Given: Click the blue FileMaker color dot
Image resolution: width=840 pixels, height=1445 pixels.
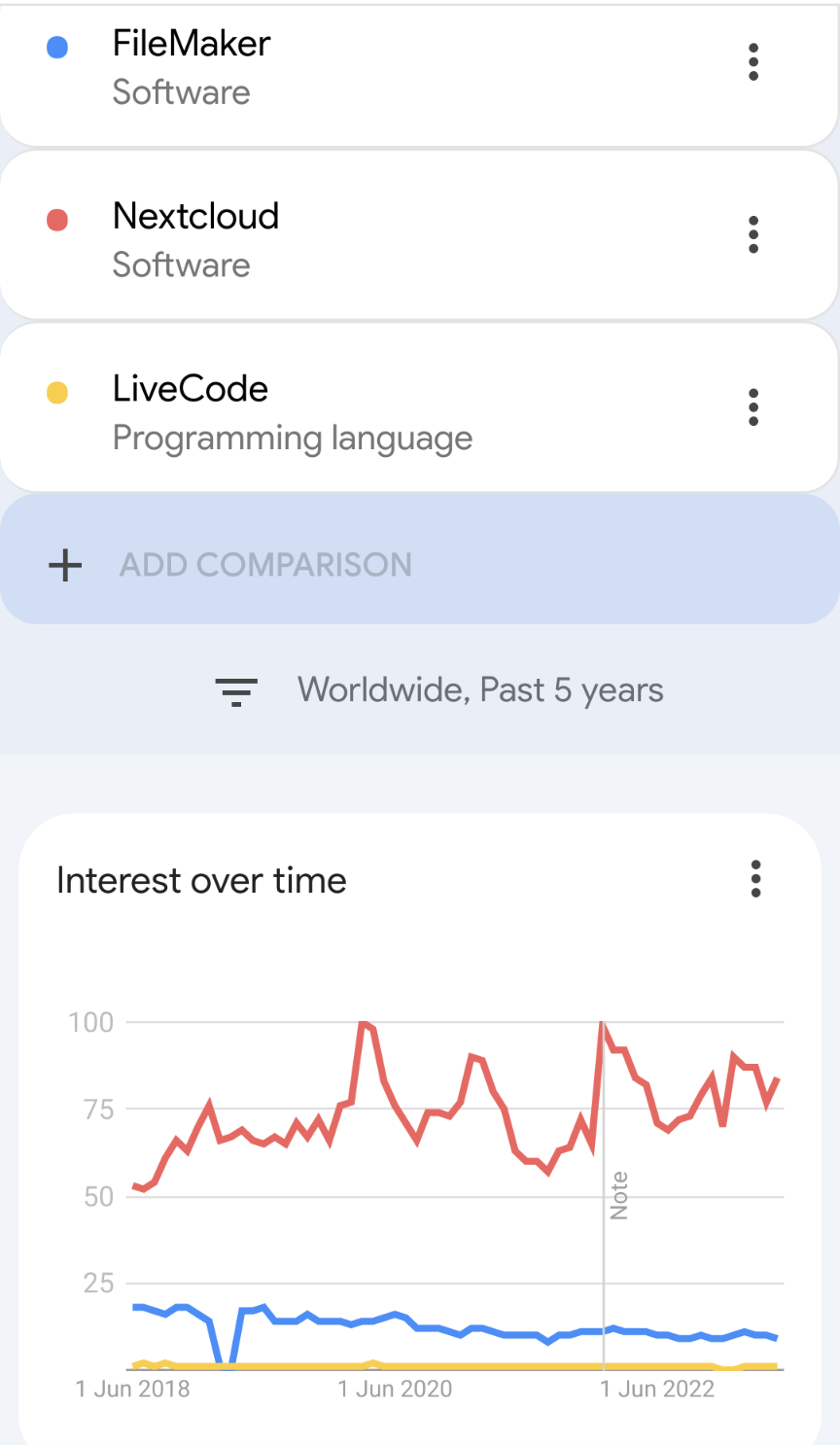Looking at the screenshot, I should (57, 47).
